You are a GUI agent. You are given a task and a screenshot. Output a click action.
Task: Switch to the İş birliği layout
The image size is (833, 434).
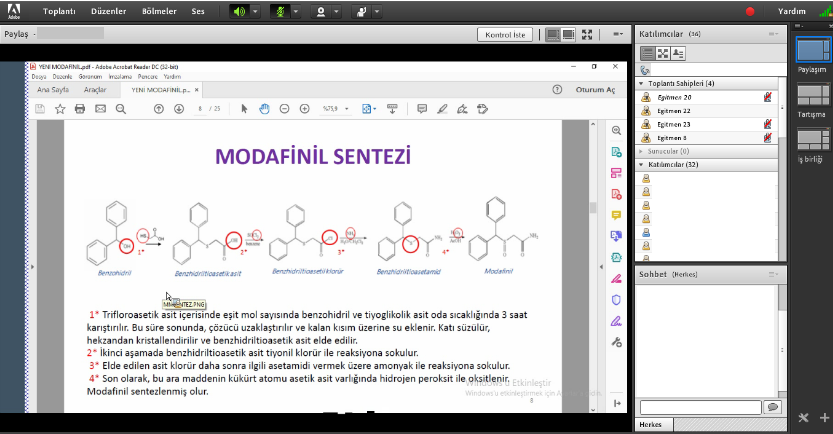tap(812, 141)
